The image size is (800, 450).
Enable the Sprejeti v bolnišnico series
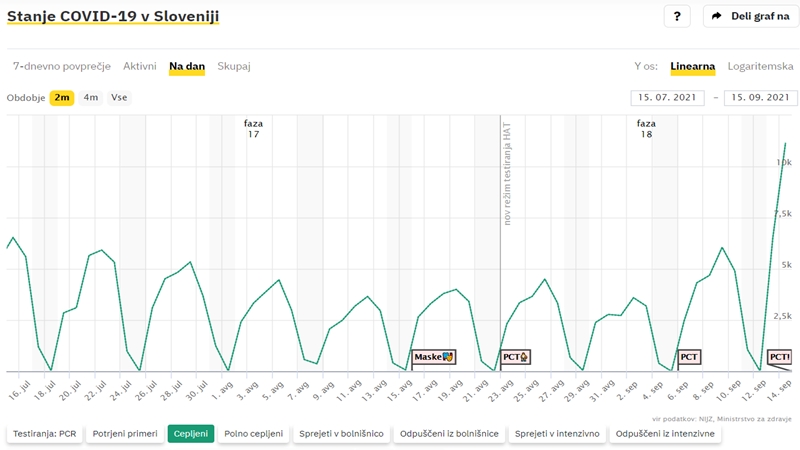341,434
